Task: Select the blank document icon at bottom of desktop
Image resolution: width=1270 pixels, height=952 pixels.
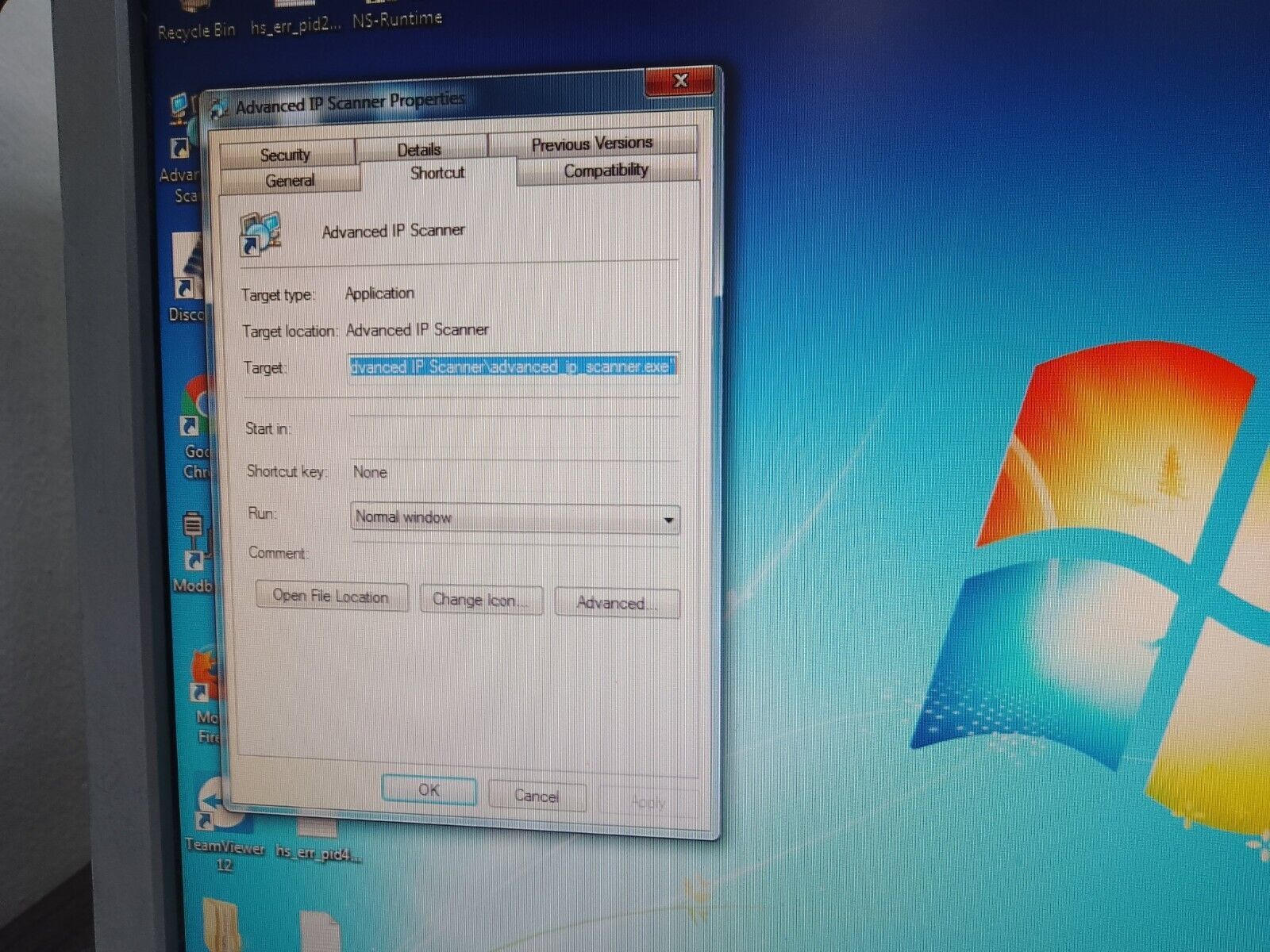Action: [x=320, y=932]
